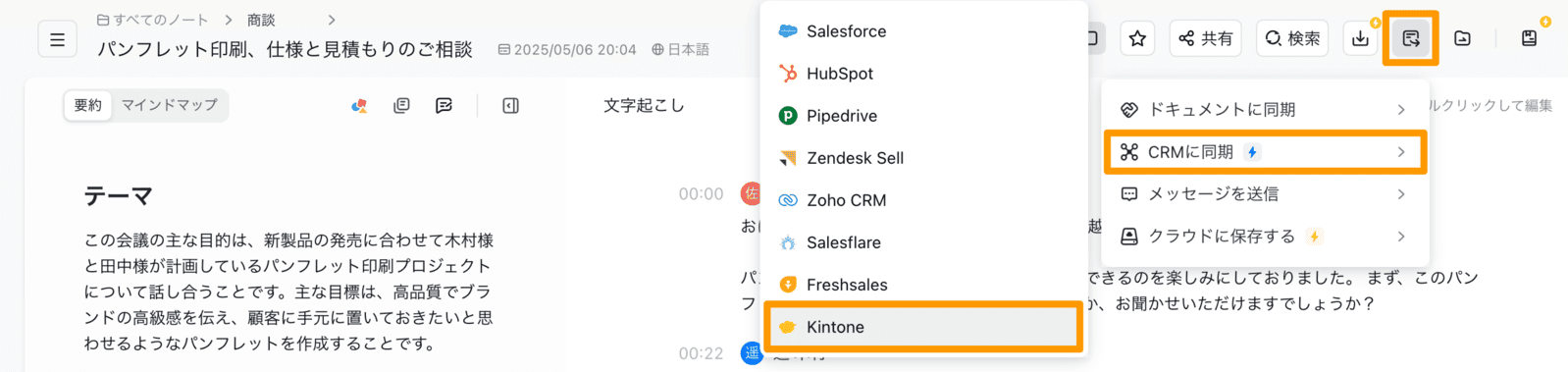The height and width of the screenshot is (372, 1568).
Task: Go to 商談 folder breadcrumb
Action: pos(261,20)
